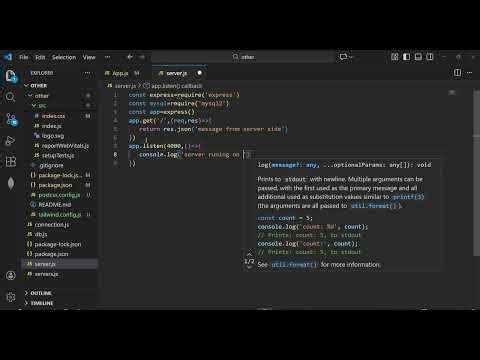Select highlighted server.js in tree

pyautogui.click(x=59, y=264)
